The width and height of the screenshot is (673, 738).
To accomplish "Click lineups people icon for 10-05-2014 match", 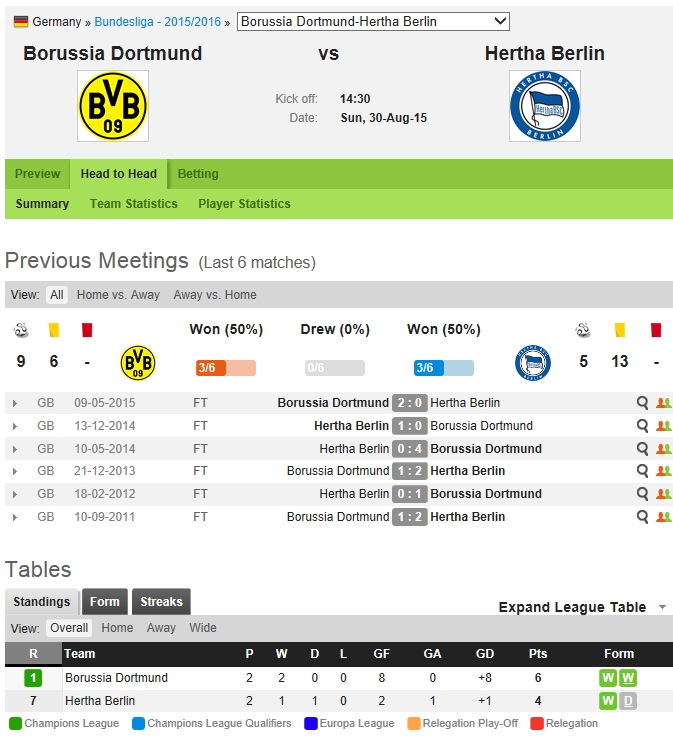I will coord(664,449).
